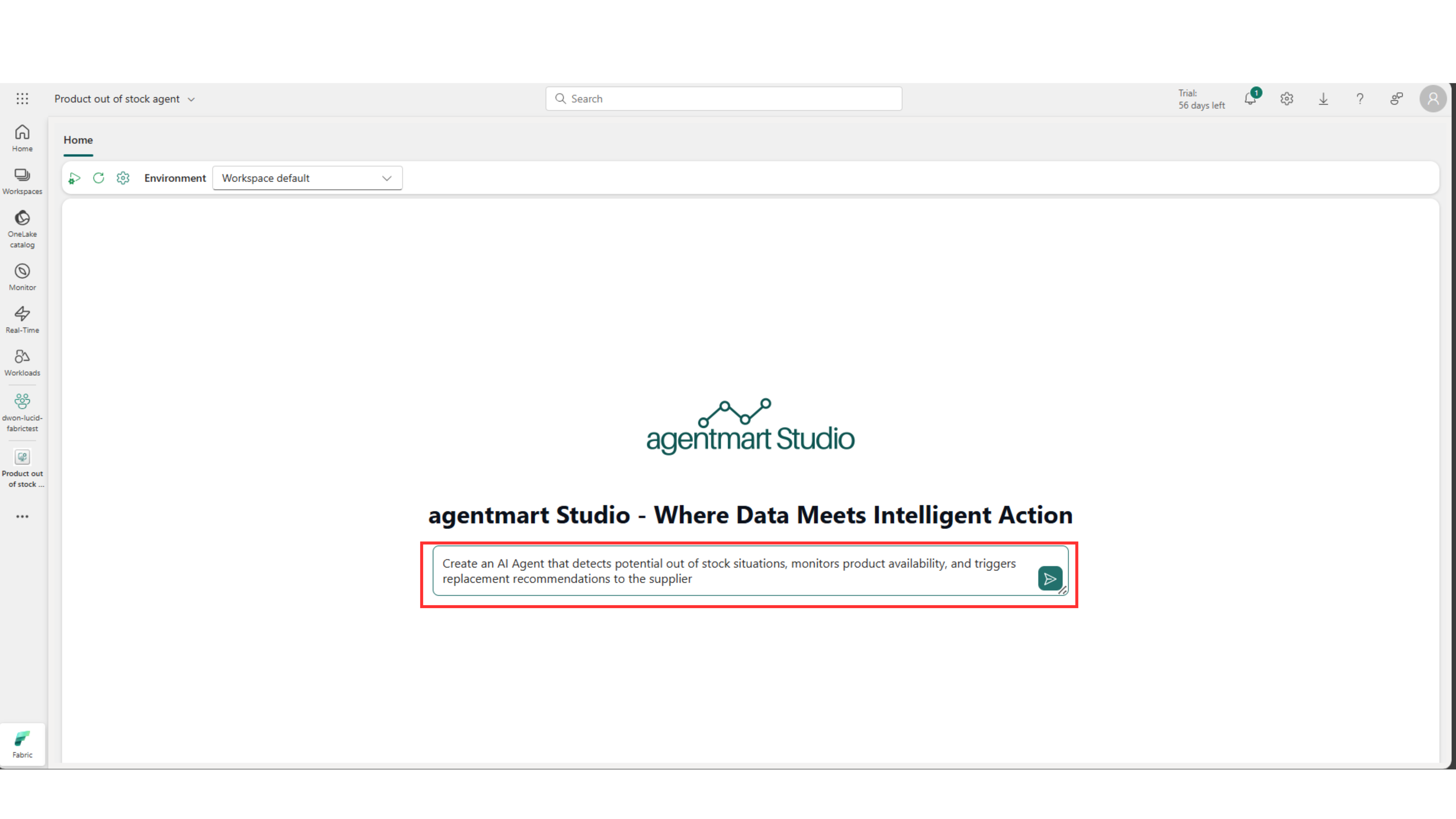Expand the Product out of stock agent title dropdown

(x=191, y=99)
